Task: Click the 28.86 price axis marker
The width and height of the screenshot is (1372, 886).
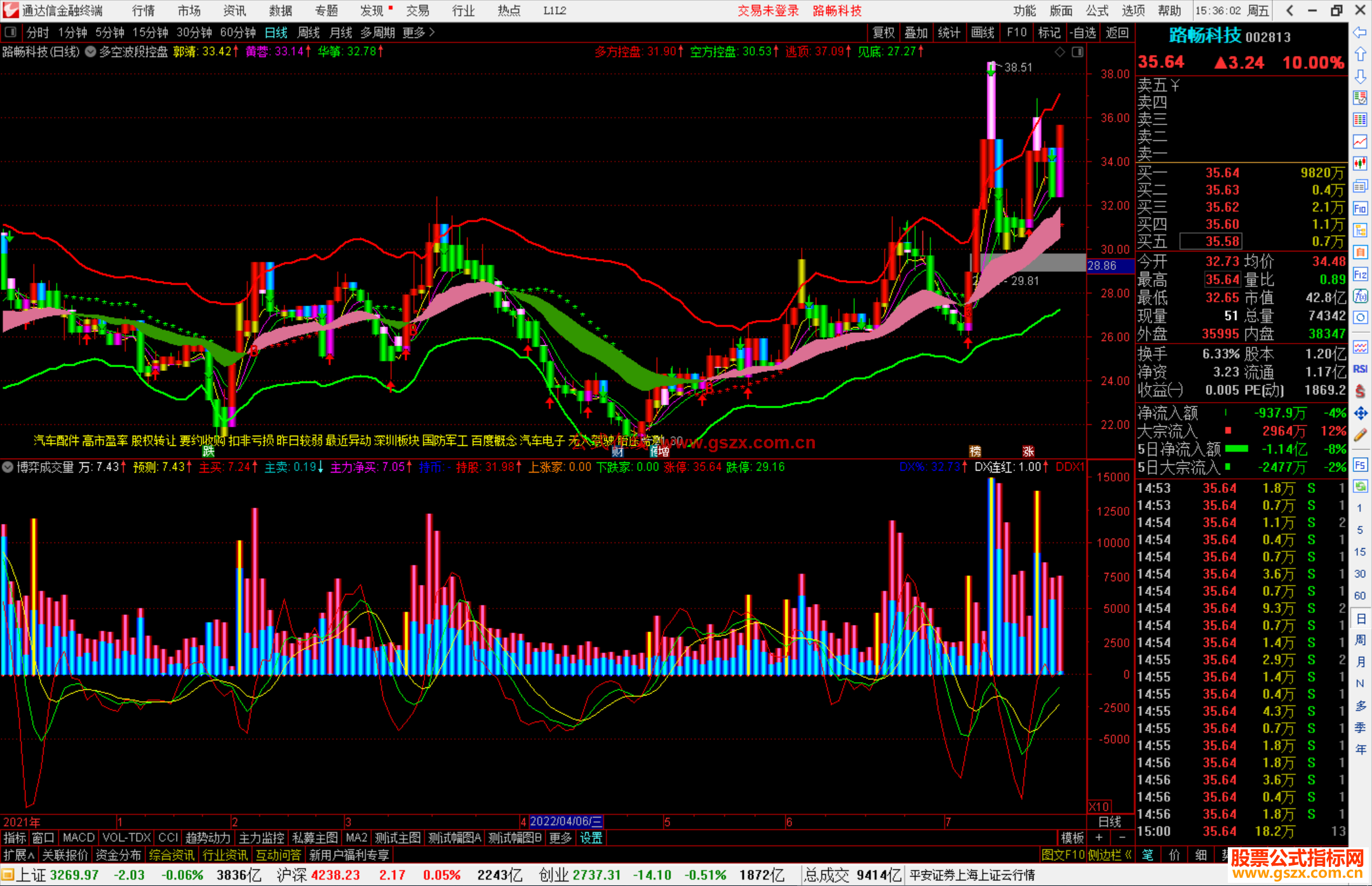Action: [x=1110, y=265]
